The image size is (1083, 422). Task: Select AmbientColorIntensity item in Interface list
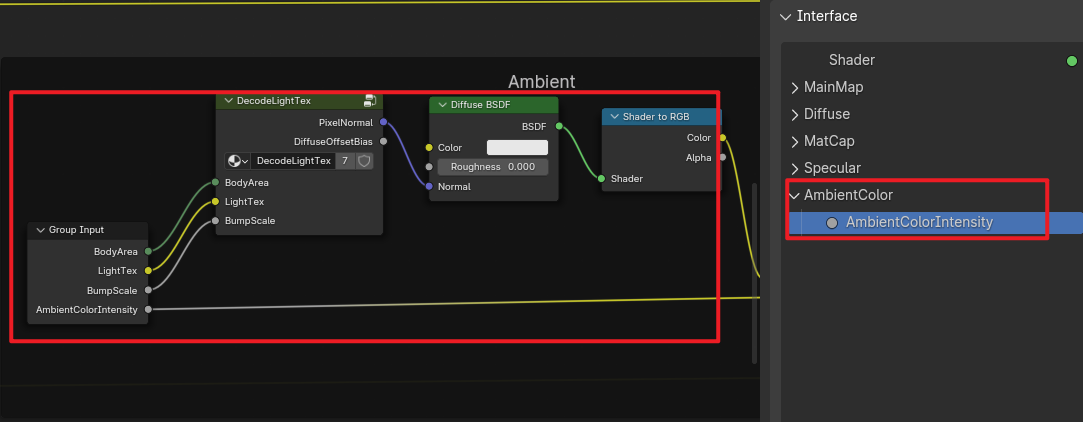[919, 223]
